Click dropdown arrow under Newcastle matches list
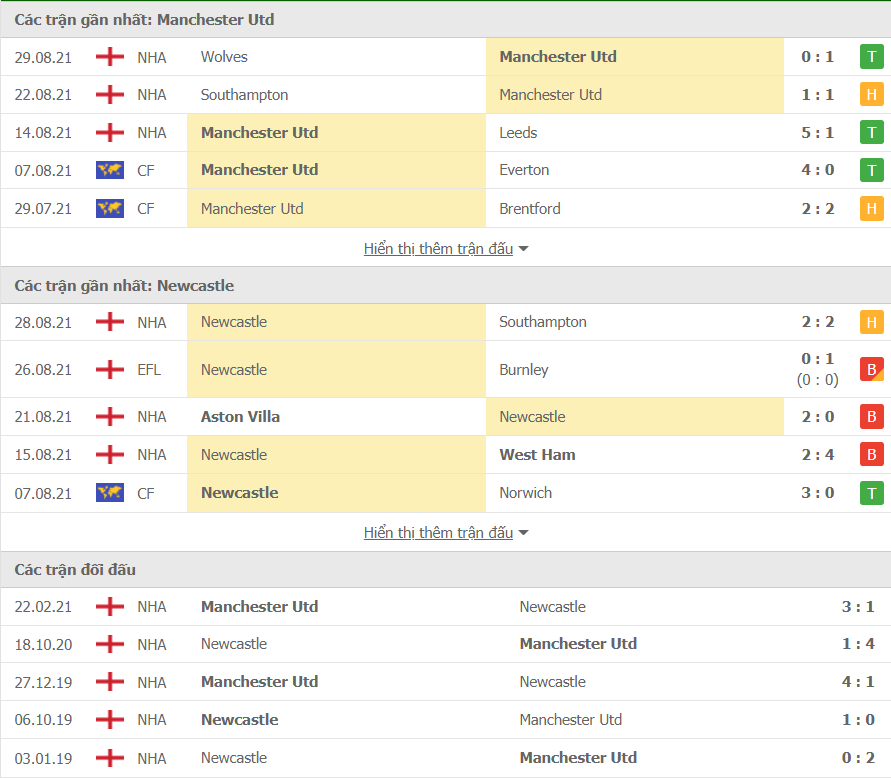Screen dimensions: 891x778 tap(523, 533)
